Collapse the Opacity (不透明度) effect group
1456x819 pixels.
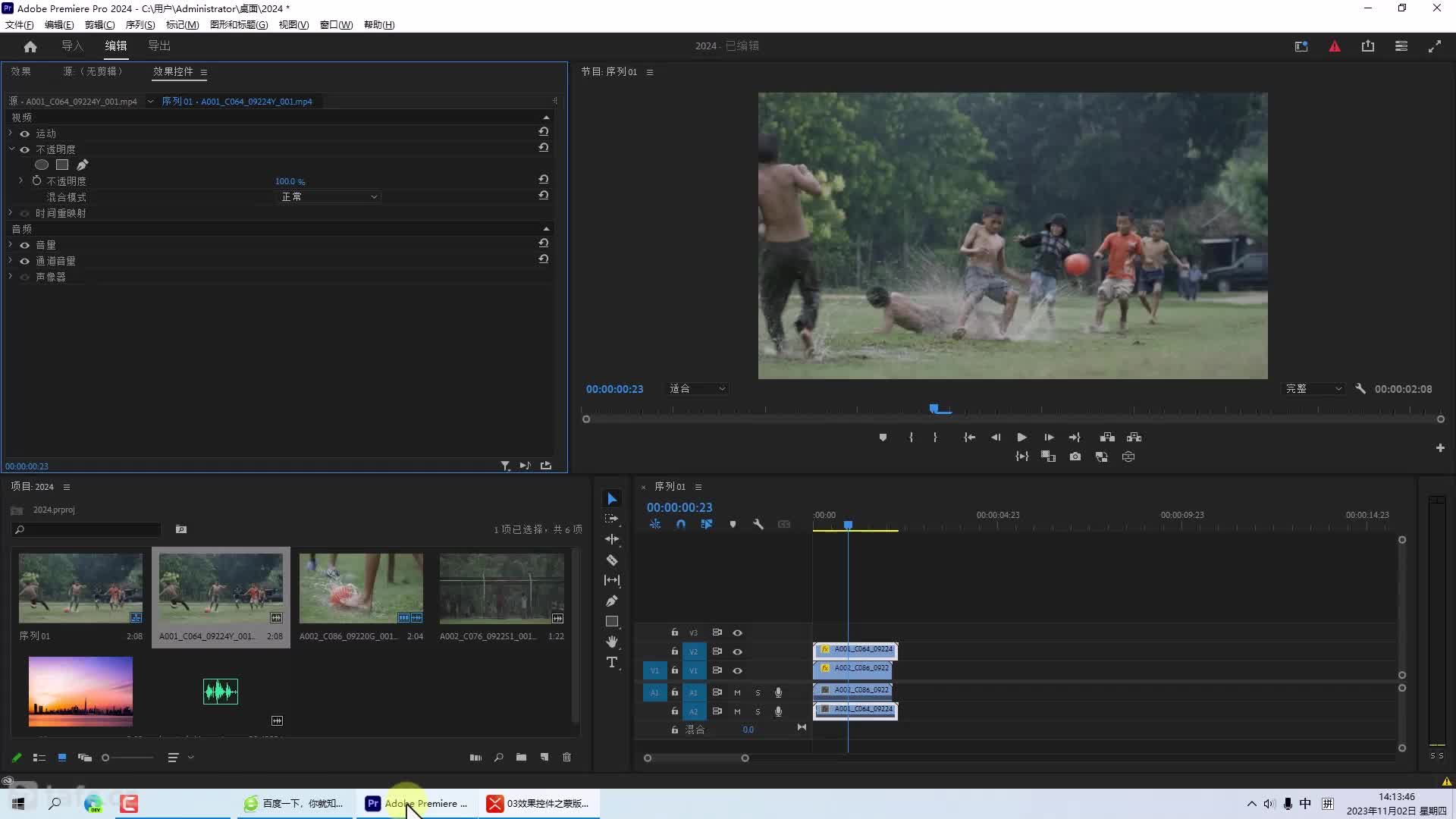tap(11, 149)
